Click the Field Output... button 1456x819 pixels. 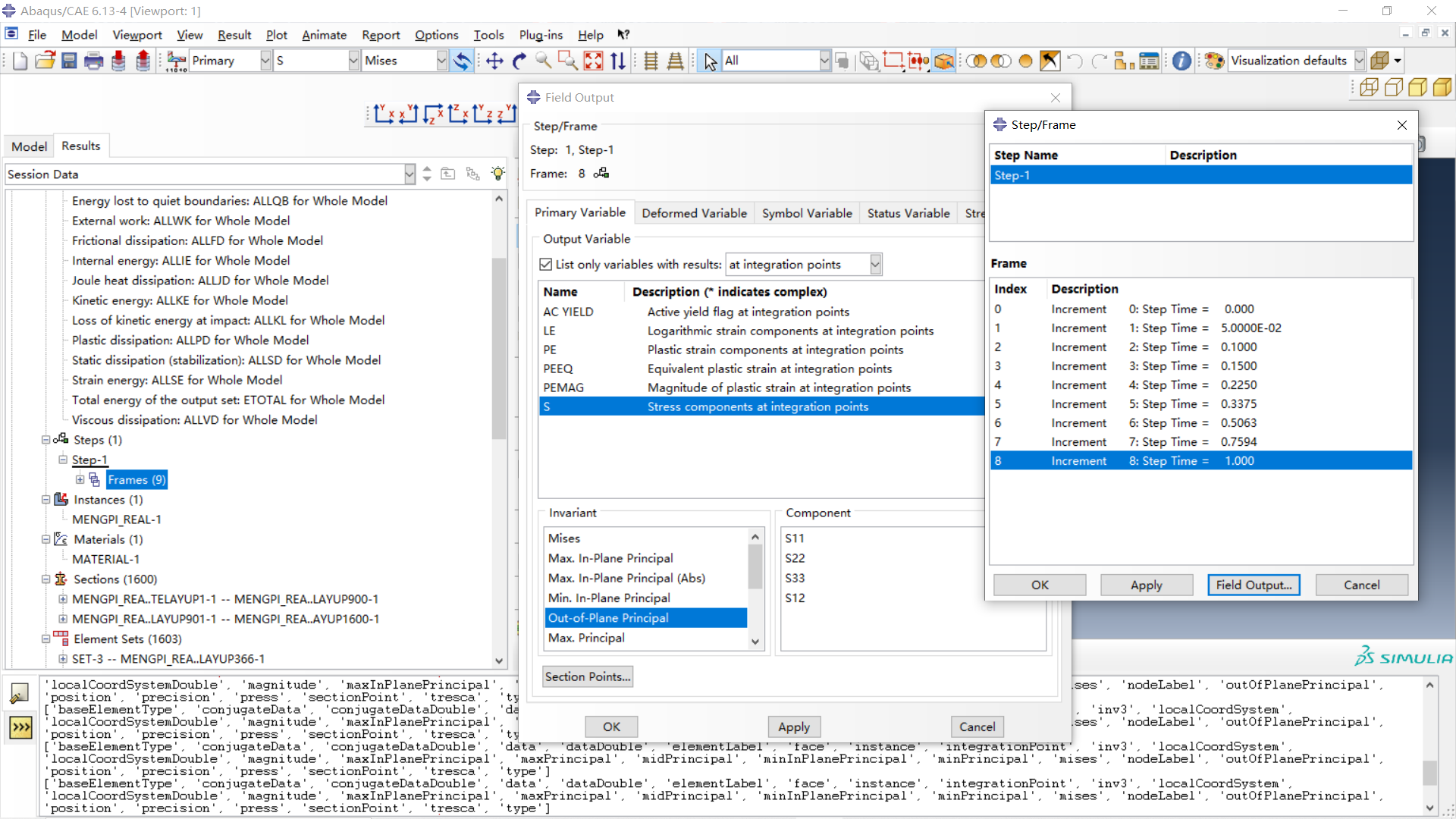point(1254,585)
